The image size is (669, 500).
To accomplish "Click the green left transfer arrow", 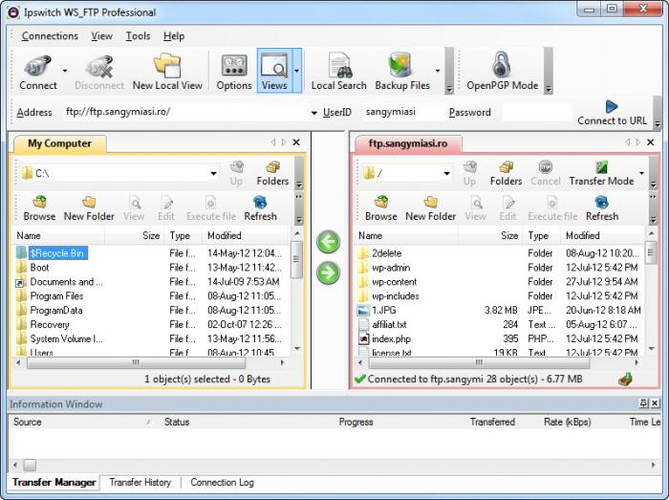I will pyautogui.click(x=328, y=242).
